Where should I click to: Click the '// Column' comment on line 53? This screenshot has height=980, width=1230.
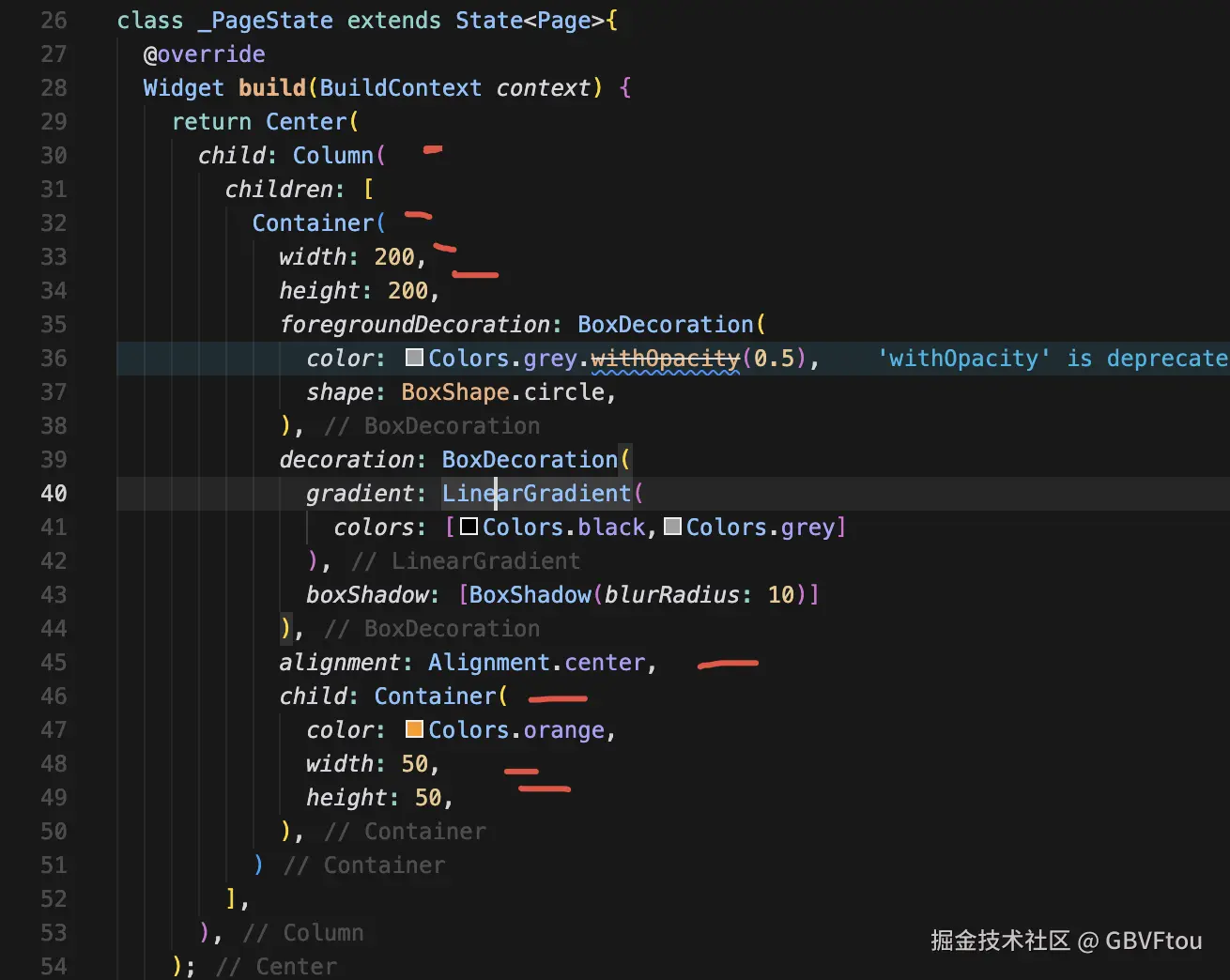click(303, 932)
